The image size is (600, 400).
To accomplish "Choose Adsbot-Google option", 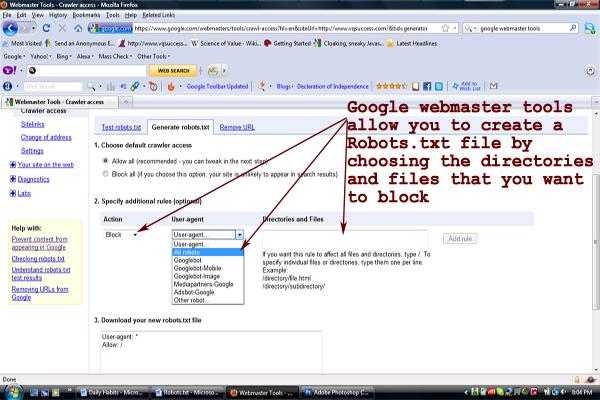I will (207, 292).
